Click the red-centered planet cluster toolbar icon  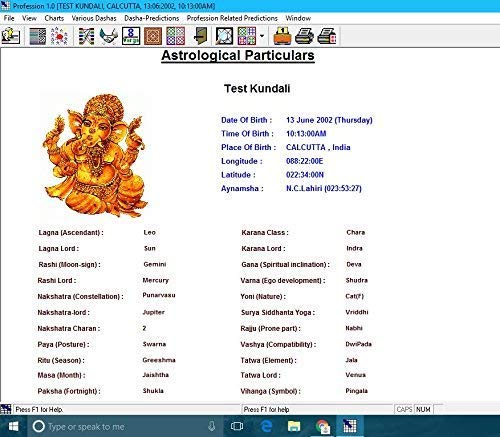click(x=59, y=36)
